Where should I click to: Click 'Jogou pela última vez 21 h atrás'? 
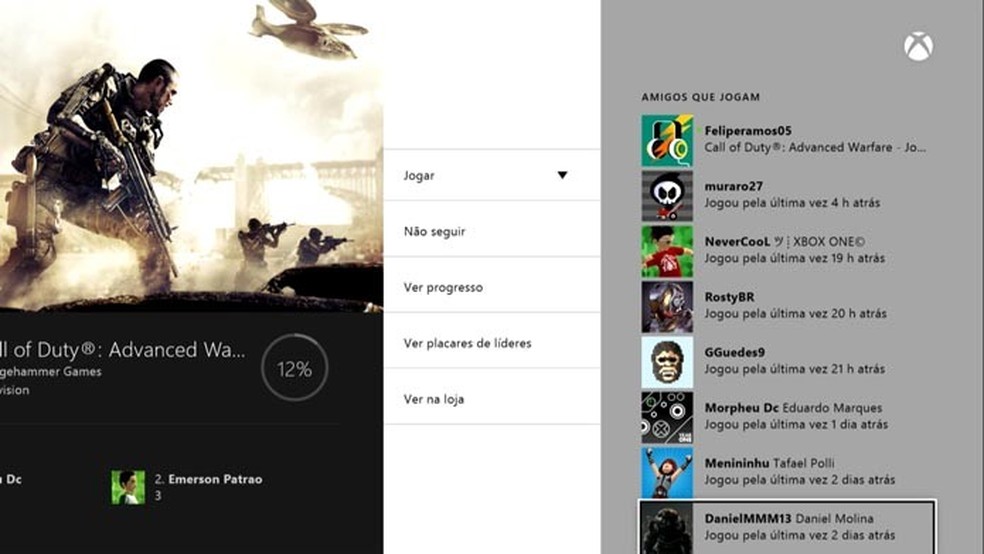tap(794, 368)
